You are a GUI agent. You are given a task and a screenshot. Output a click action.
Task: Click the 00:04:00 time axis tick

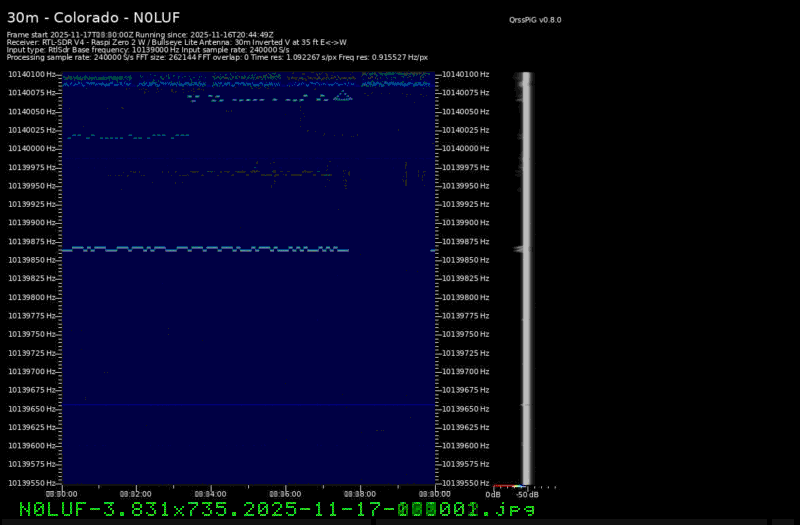tap(210, 493)
